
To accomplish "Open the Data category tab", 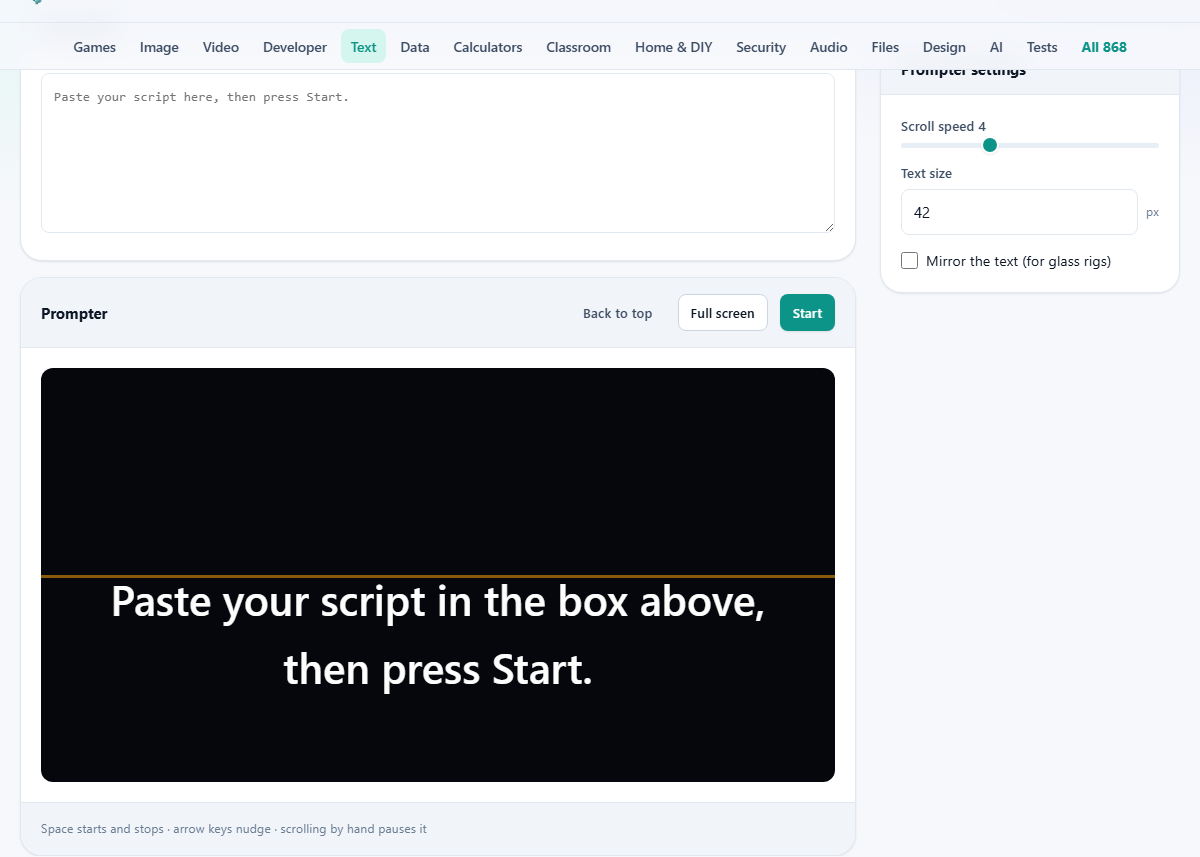I will click(415, 47).
